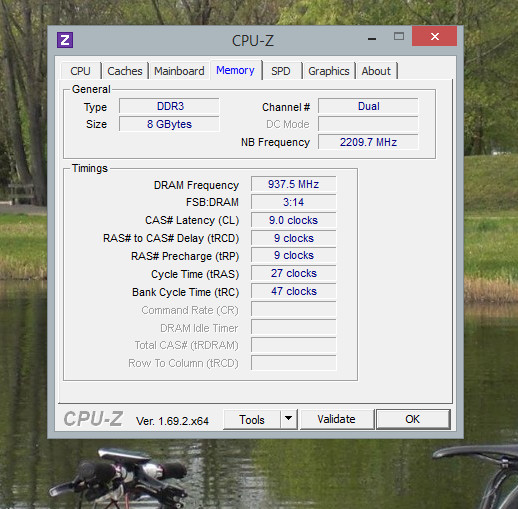Click the Tools button
The width and height of the screenshot is (518, 509).
pyautogui.click(x=252, y=420)
